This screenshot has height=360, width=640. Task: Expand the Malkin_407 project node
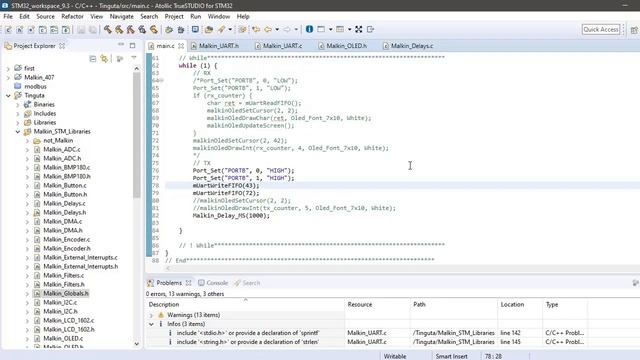click(8, 78)
